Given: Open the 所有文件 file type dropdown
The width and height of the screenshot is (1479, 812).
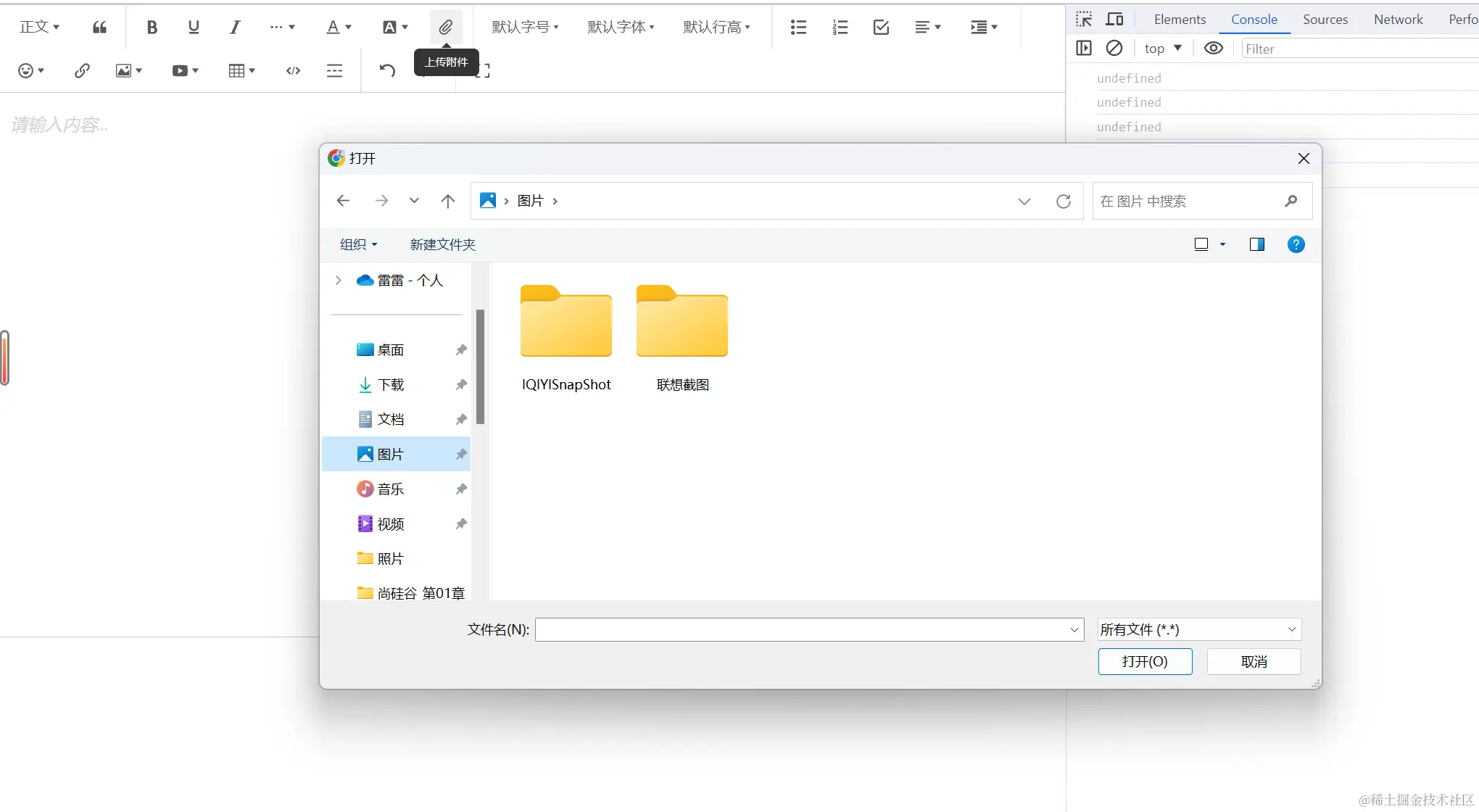Looking at the screenshot, I should (1199, 629).
